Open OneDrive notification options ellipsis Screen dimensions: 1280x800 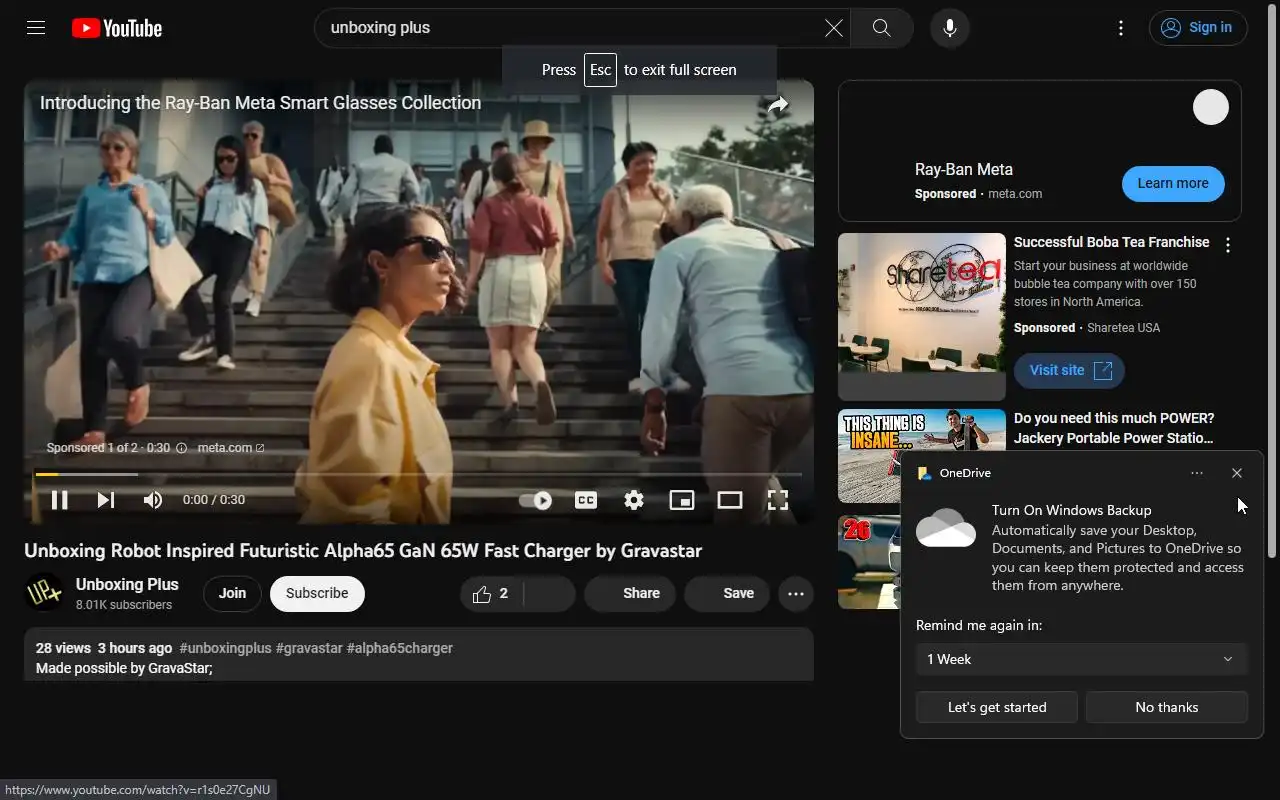1197,473
